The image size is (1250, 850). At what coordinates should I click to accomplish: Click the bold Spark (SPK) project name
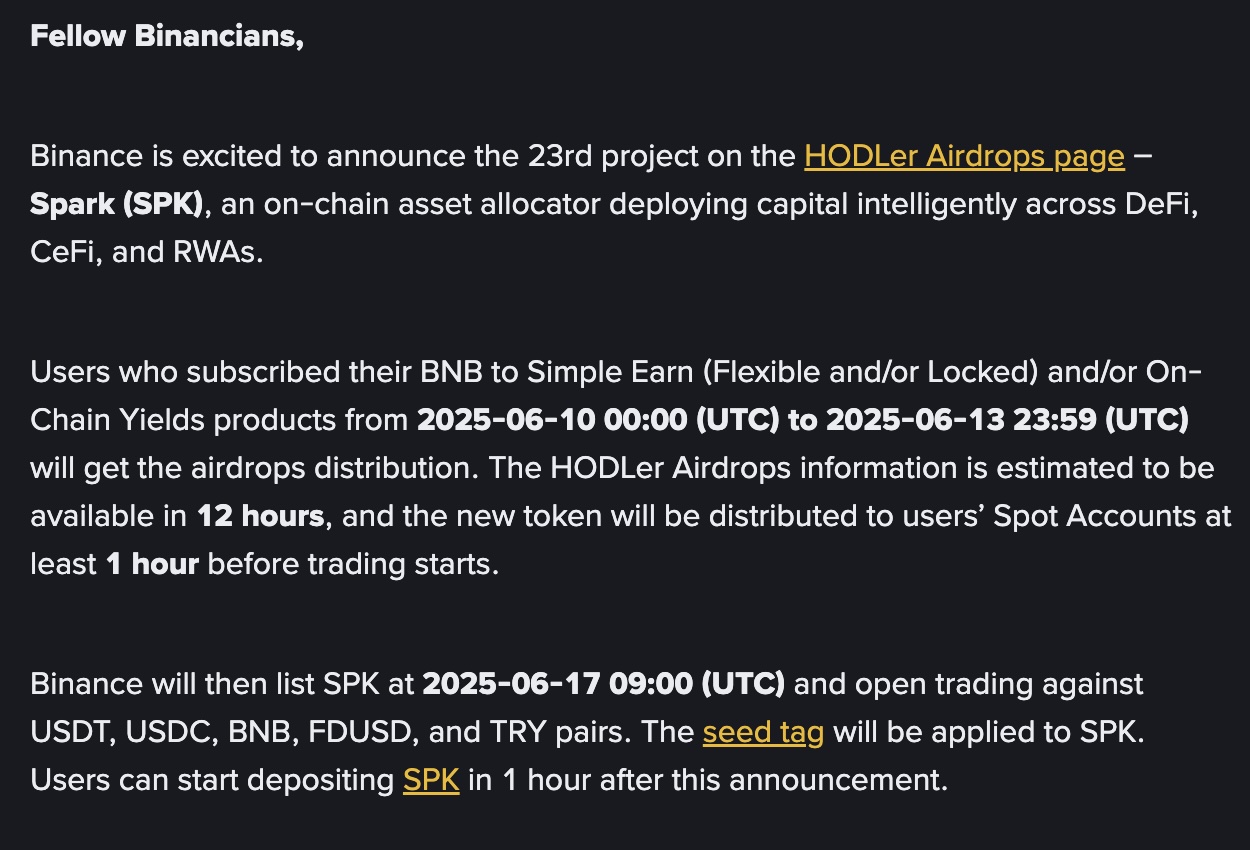point(118,205)
